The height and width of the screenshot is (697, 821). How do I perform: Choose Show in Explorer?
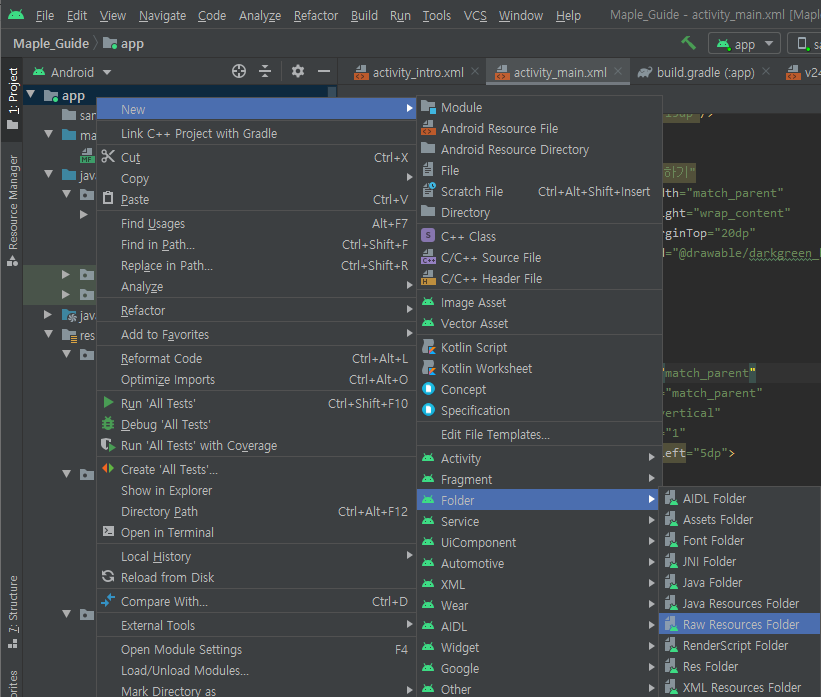[x=256, y=491]
